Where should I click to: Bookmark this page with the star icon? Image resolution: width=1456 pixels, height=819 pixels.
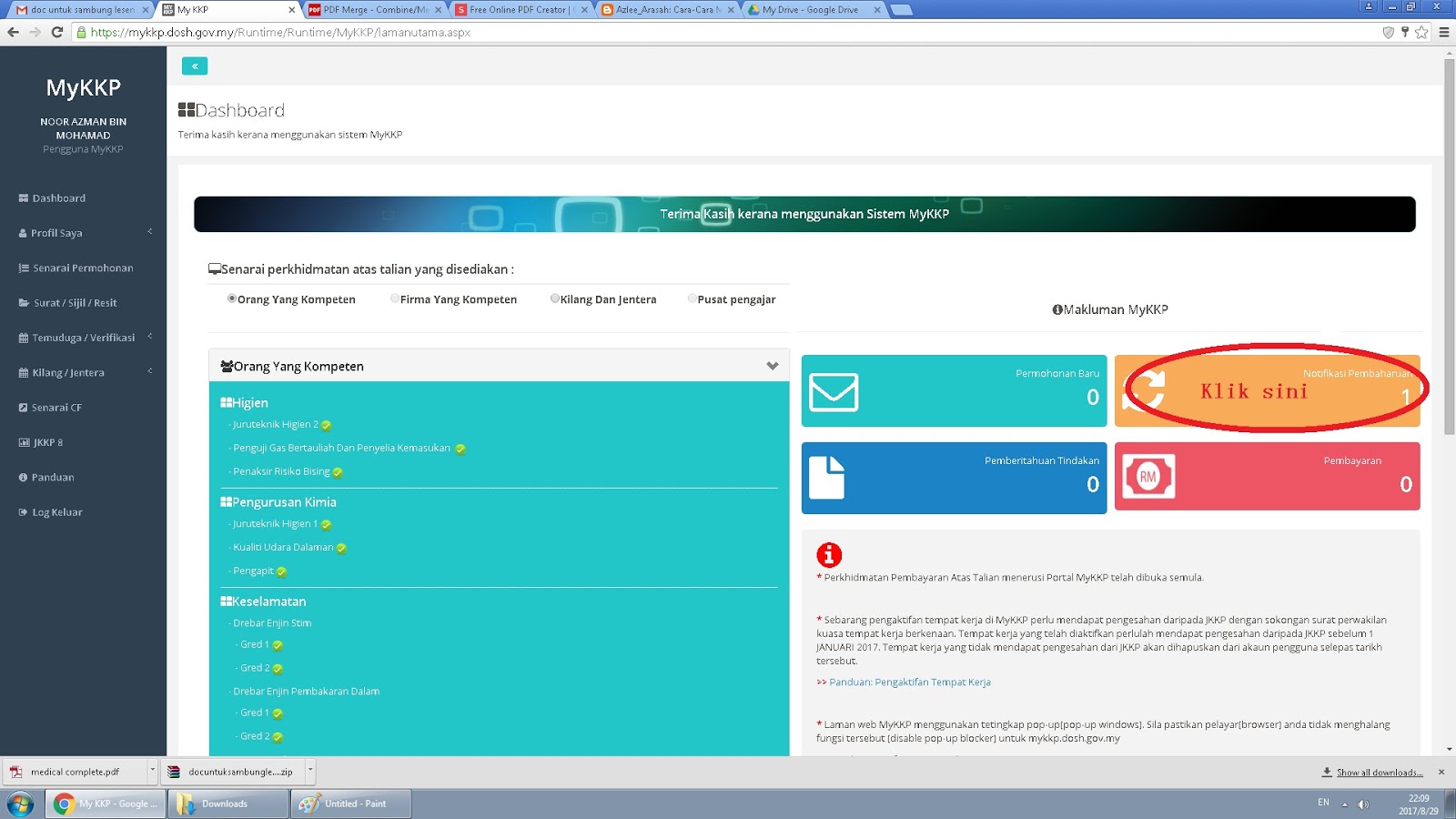click(x=1421, y=32)
